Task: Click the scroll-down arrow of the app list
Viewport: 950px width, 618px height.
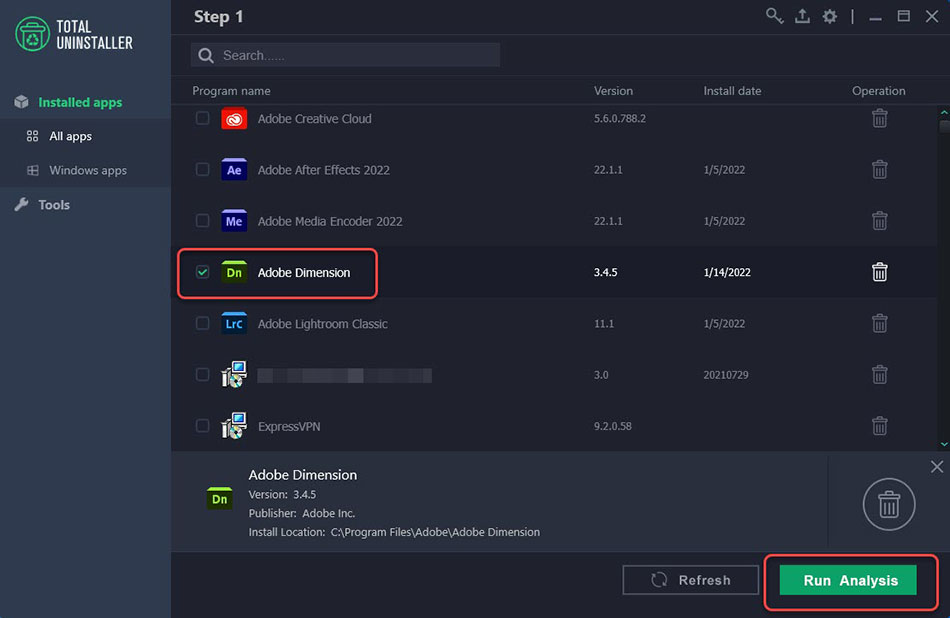Action: pos(944,444)
